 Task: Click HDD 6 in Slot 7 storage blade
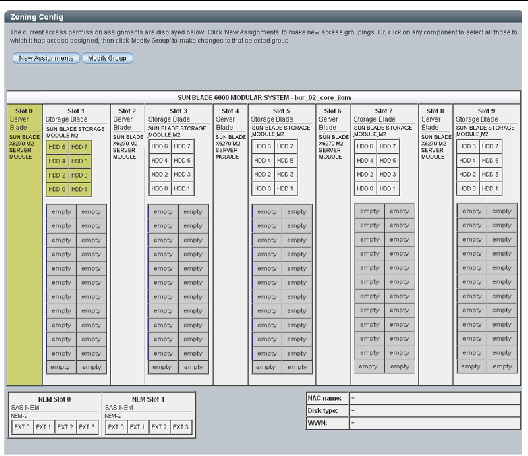click(x=365, y=146)
